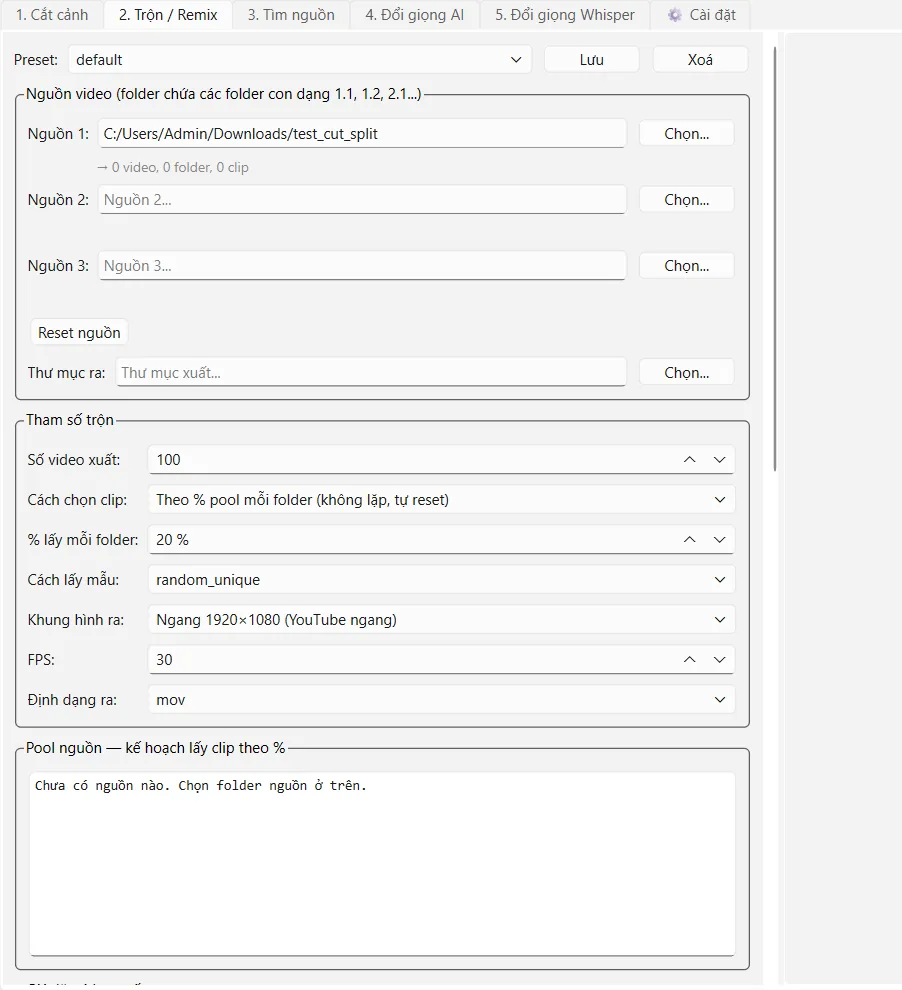The width and height of the screenshot is (902, 990).
Task: Browse folder with Chọn... for Nguồn 2
Action: pos(687,200)
